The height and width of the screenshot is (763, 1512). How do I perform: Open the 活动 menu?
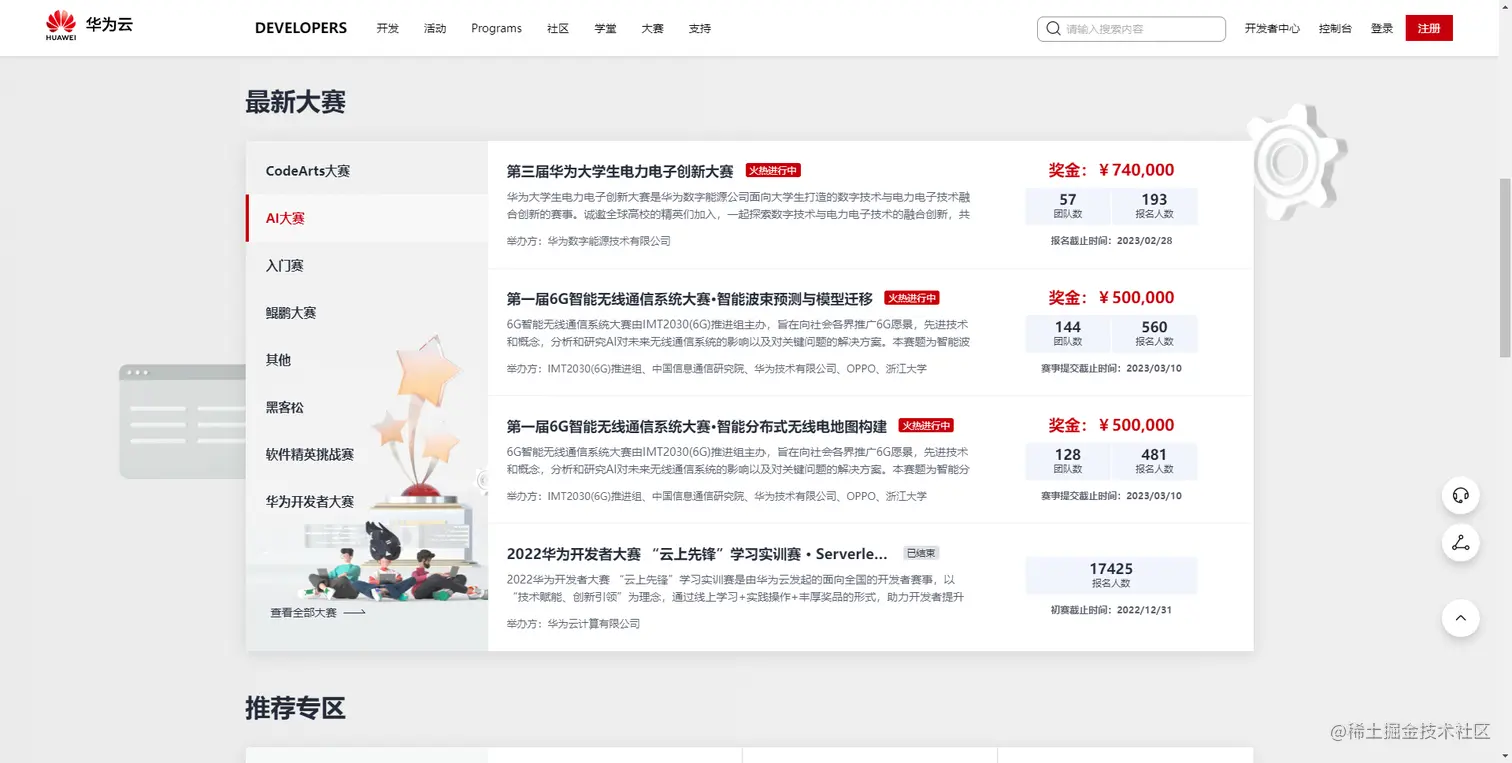435,29
